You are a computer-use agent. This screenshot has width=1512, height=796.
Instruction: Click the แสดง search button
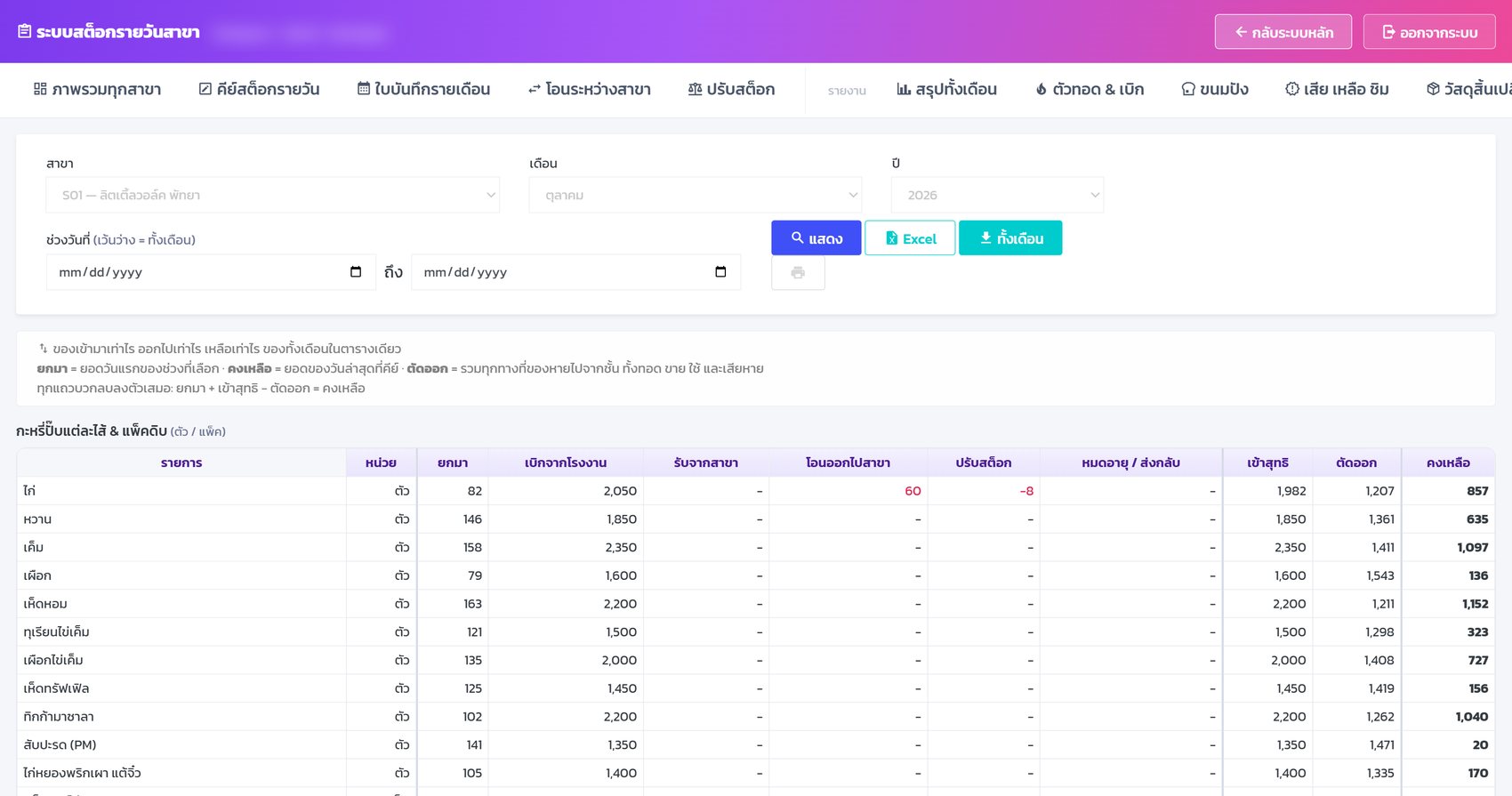816,238
